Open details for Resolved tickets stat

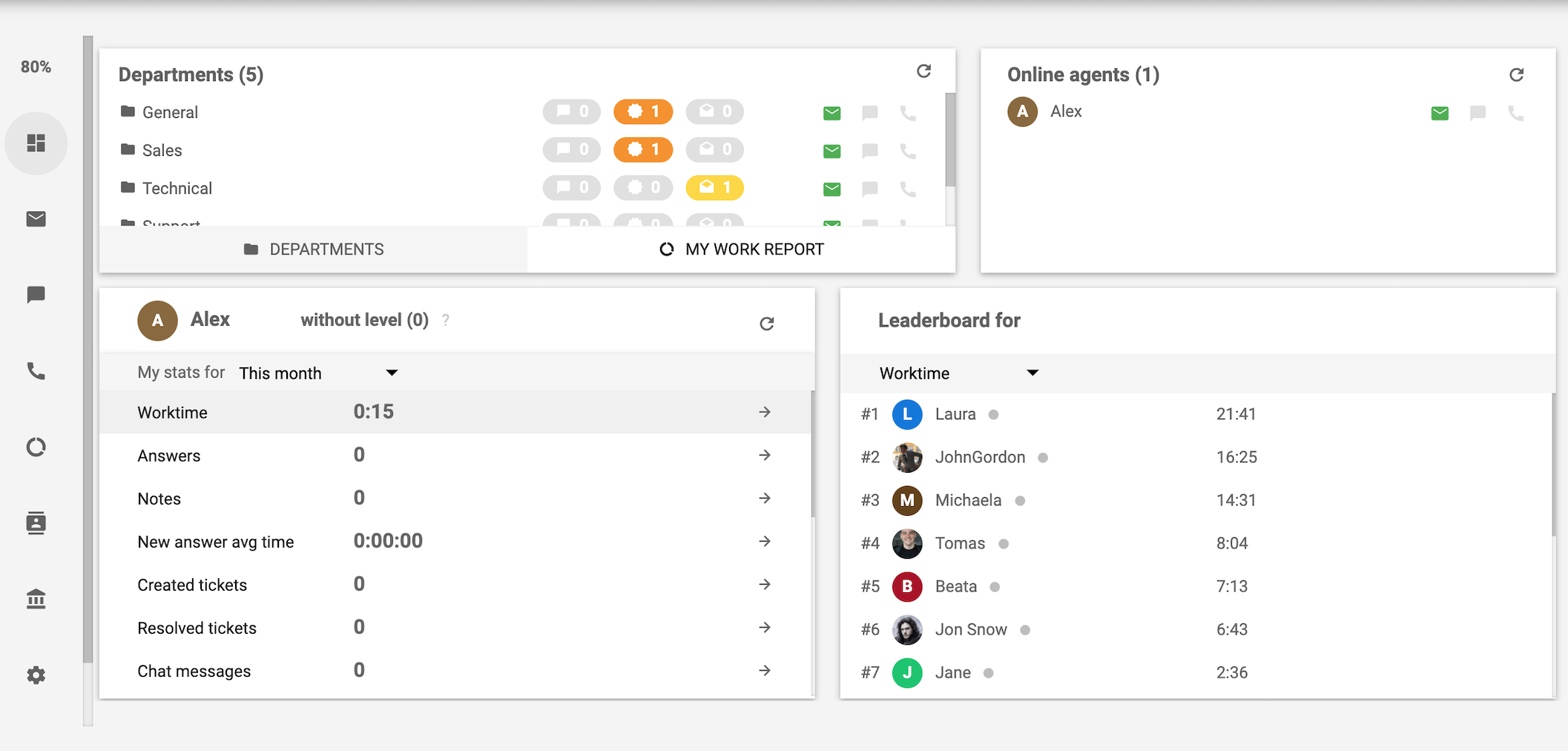point(765,627)
